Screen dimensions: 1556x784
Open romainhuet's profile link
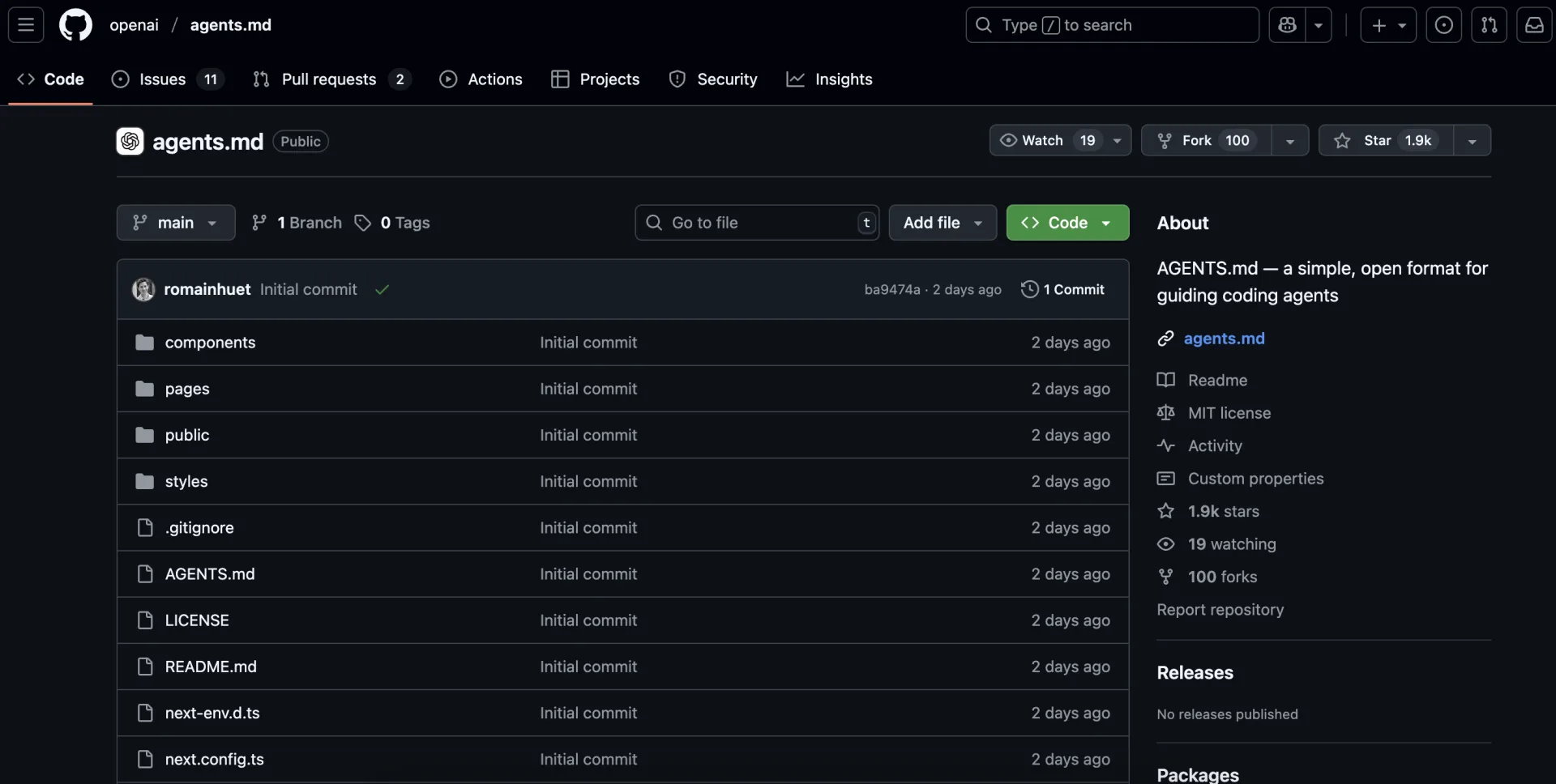(x=207, y=289)
